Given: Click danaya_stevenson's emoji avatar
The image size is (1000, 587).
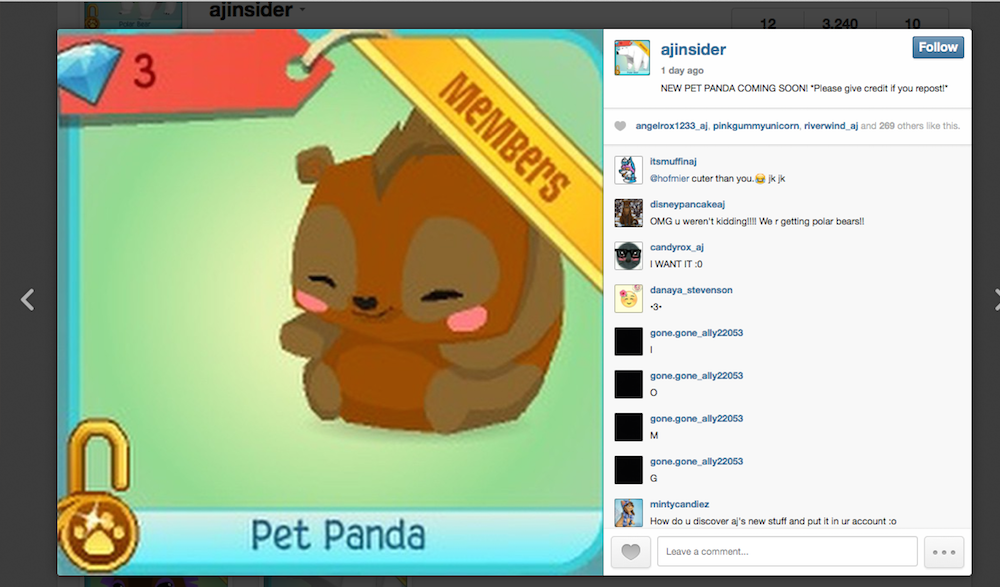Looking at the screenshot, I should click(628, 299).
